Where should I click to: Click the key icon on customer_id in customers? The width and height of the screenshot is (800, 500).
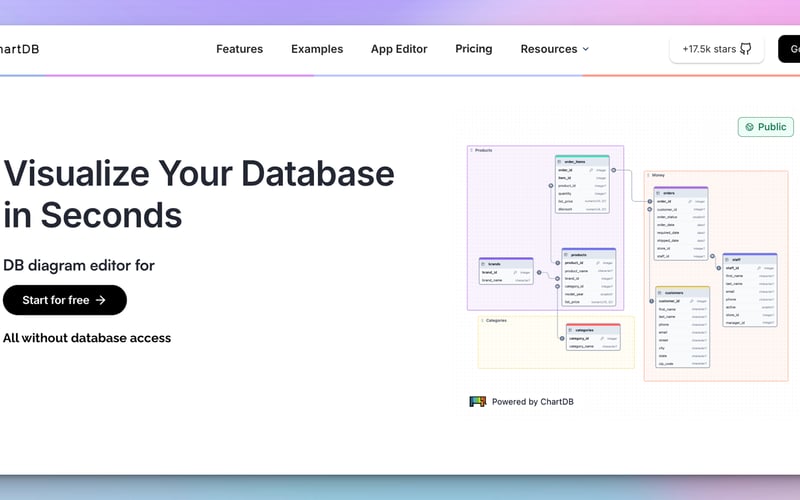coord(691,301)
